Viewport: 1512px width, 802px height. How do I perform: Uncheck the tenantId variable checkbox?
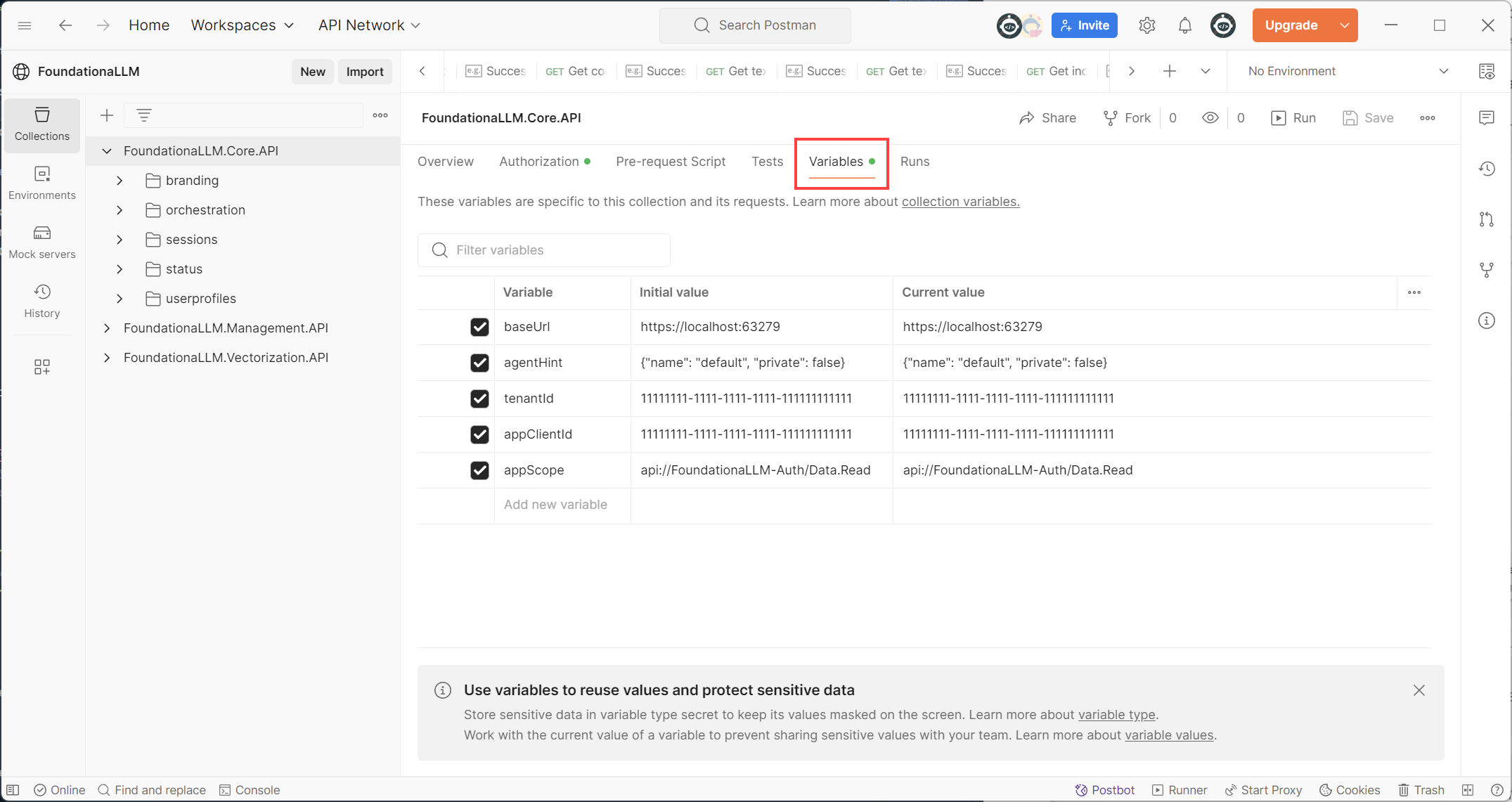479,399
